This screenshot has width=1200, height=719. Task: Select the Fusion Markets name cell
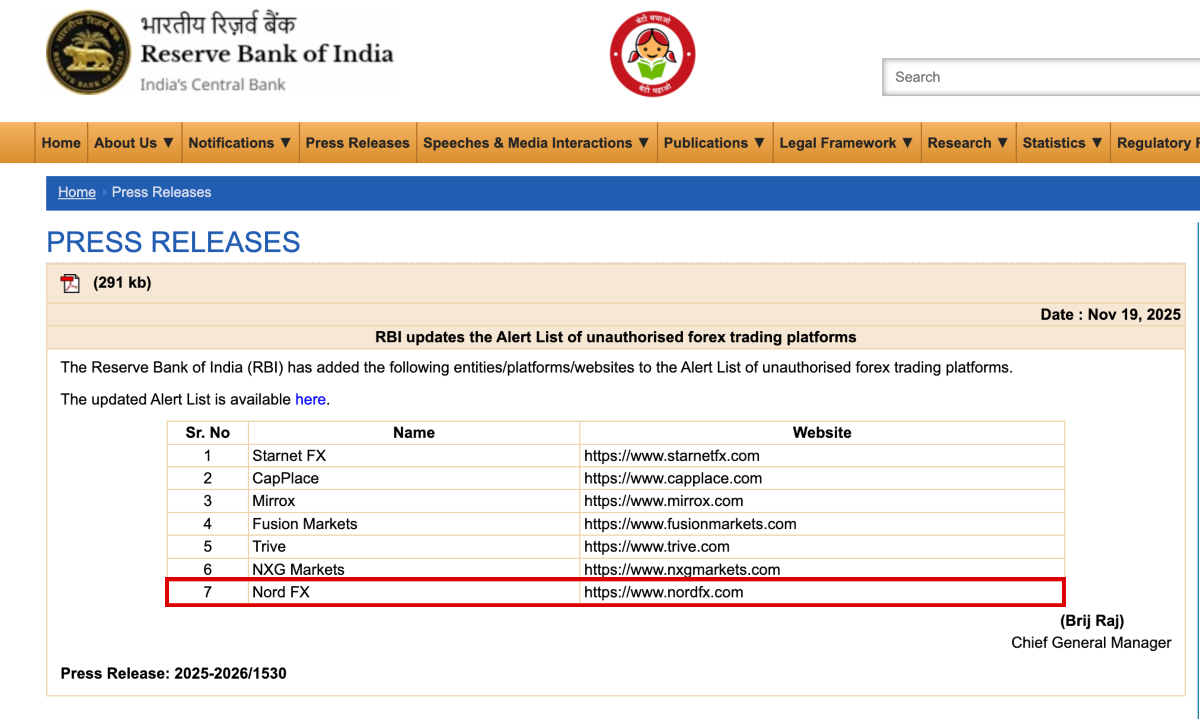click(x=414, y=524)
